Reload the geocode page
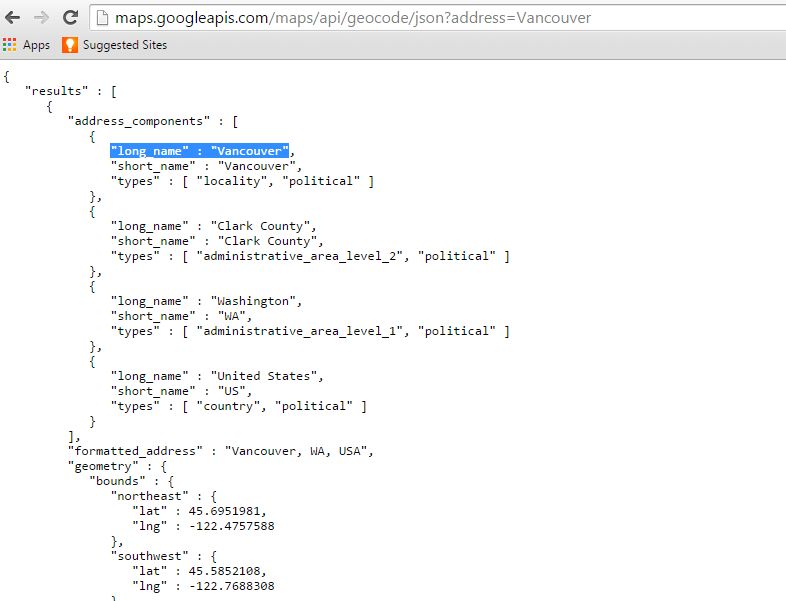The height and width of the screenshot is (601, 786). [70, 18]
